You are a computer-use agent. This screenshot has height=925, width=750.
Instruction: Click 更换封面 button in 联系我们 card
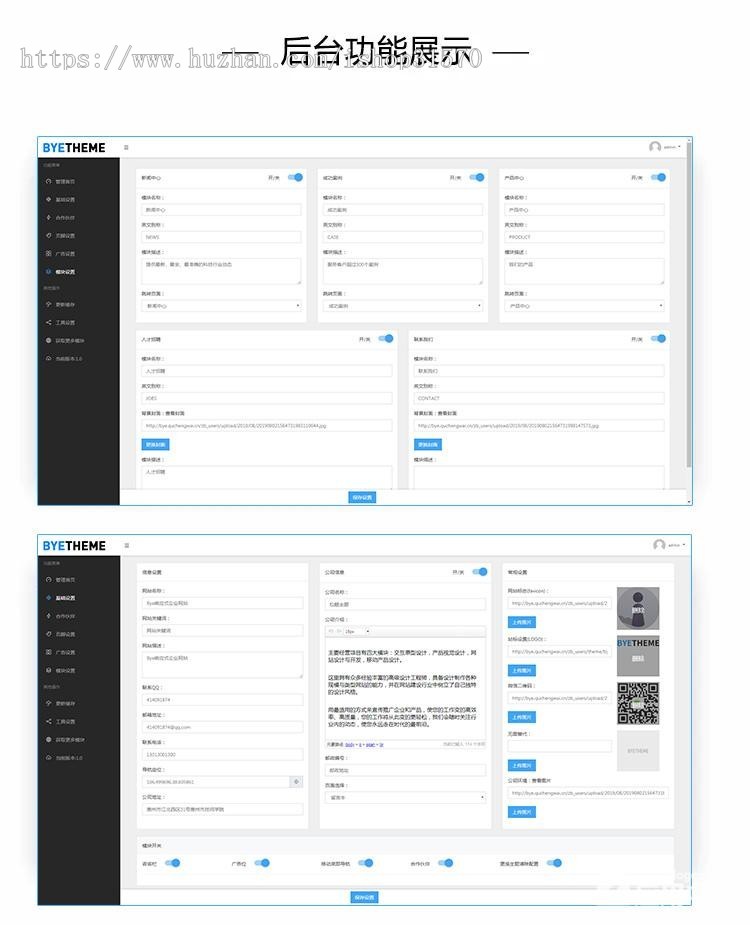(x=428, y=444)
